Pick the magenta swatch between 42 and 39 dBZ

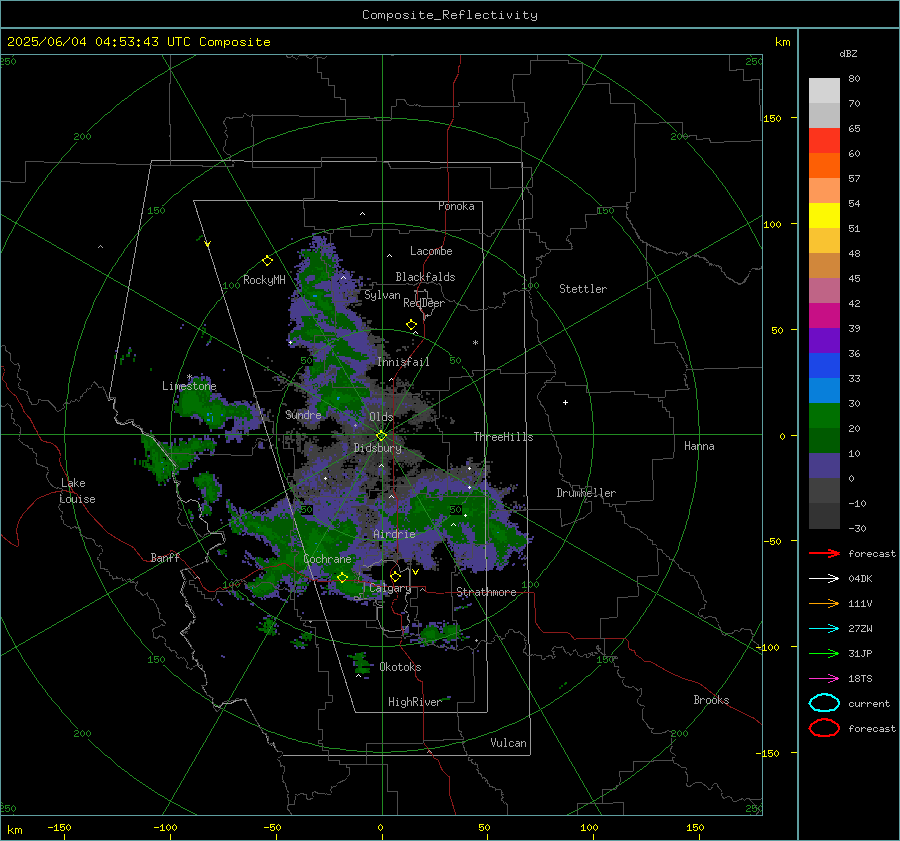click(824, 315)
